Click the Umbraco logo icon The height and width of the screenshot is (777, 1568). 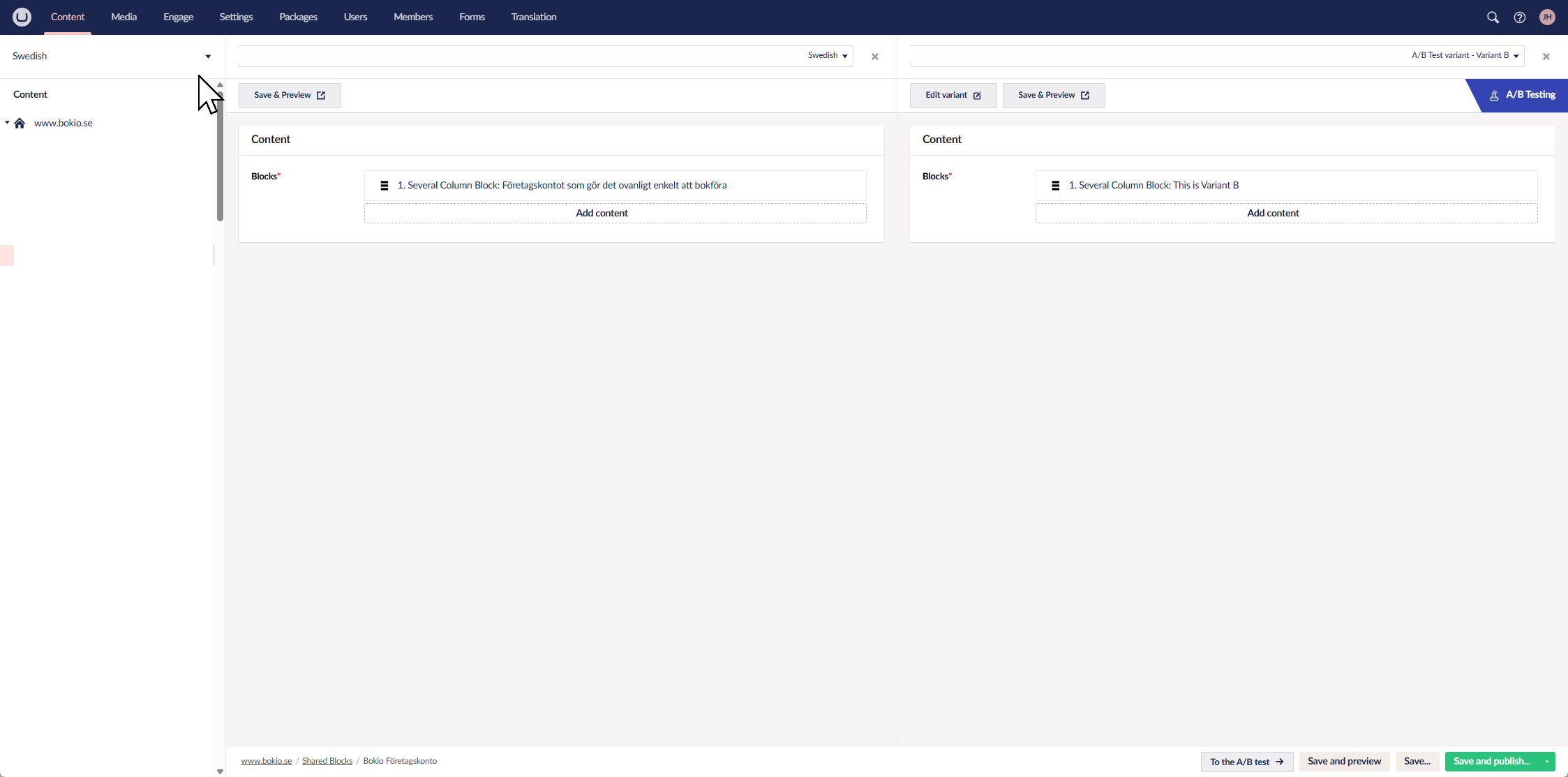click(22, 17)
